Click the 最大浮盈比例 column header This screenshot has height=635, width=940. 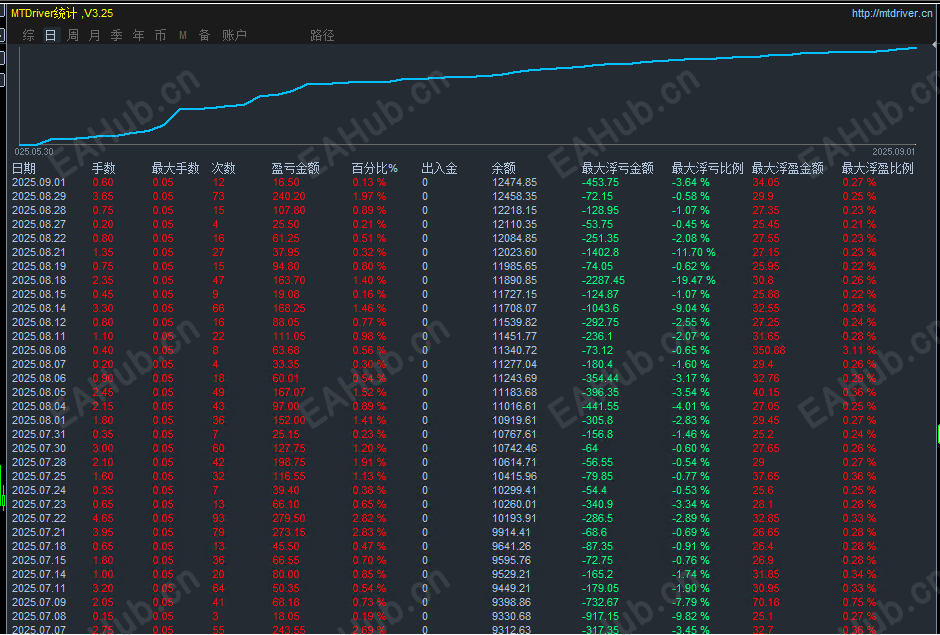tap(878, 168)
